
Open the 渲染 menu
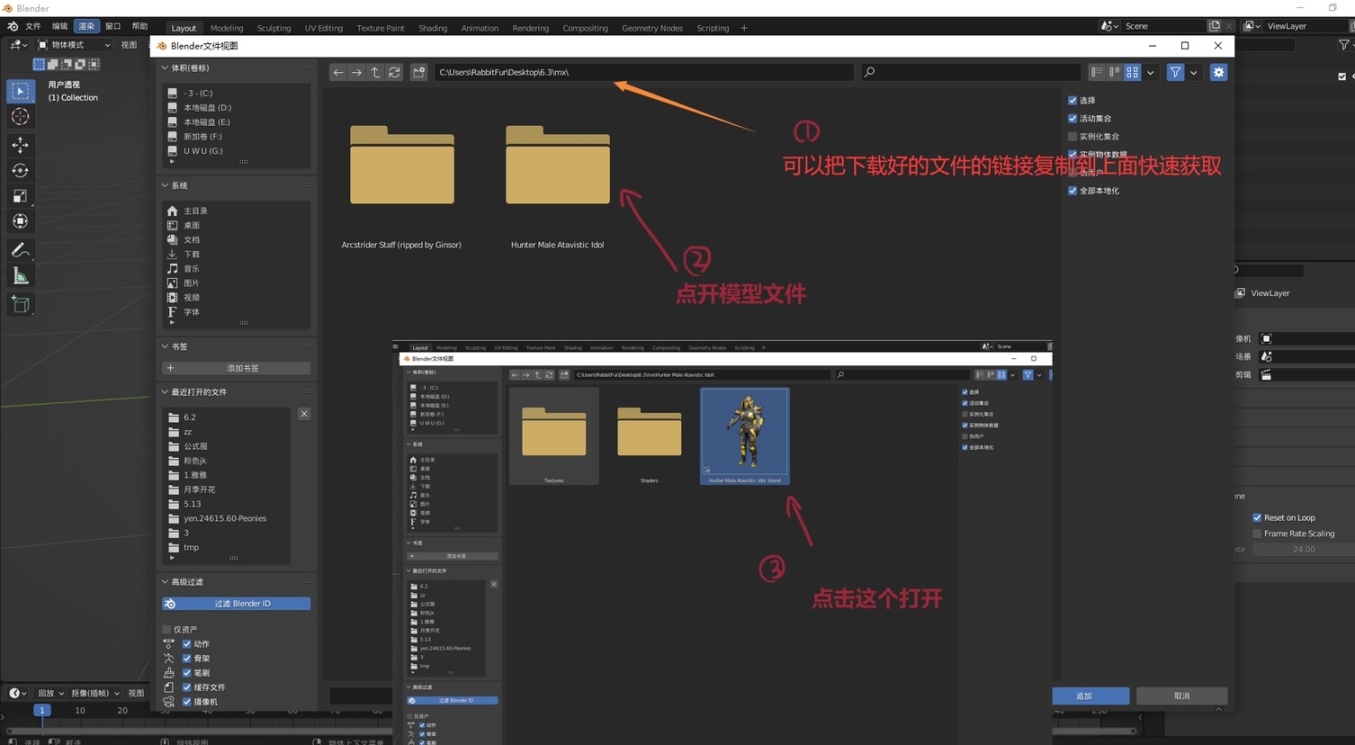point(86,27)
